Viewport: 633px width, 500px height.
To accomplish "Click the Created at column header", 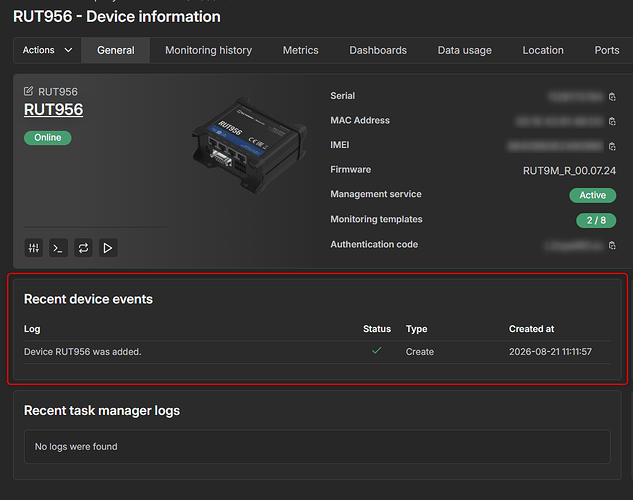I will coord(531,329).
